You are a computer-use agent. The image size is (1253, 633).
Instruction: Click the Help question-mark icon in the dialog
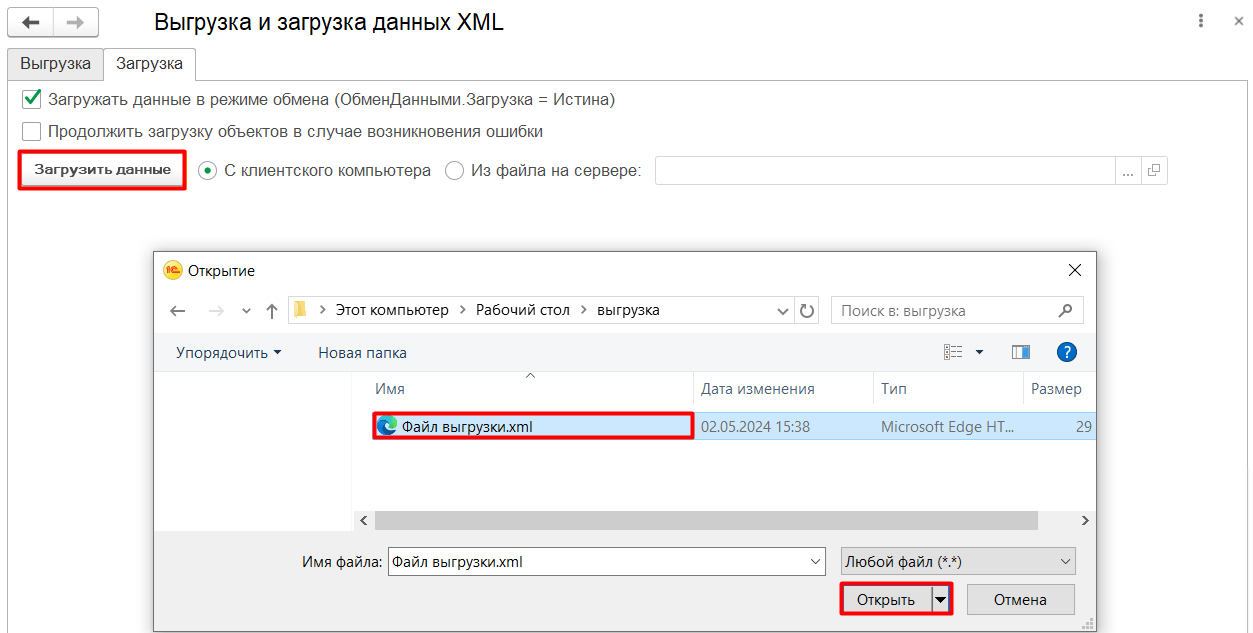pos(1067,351)
